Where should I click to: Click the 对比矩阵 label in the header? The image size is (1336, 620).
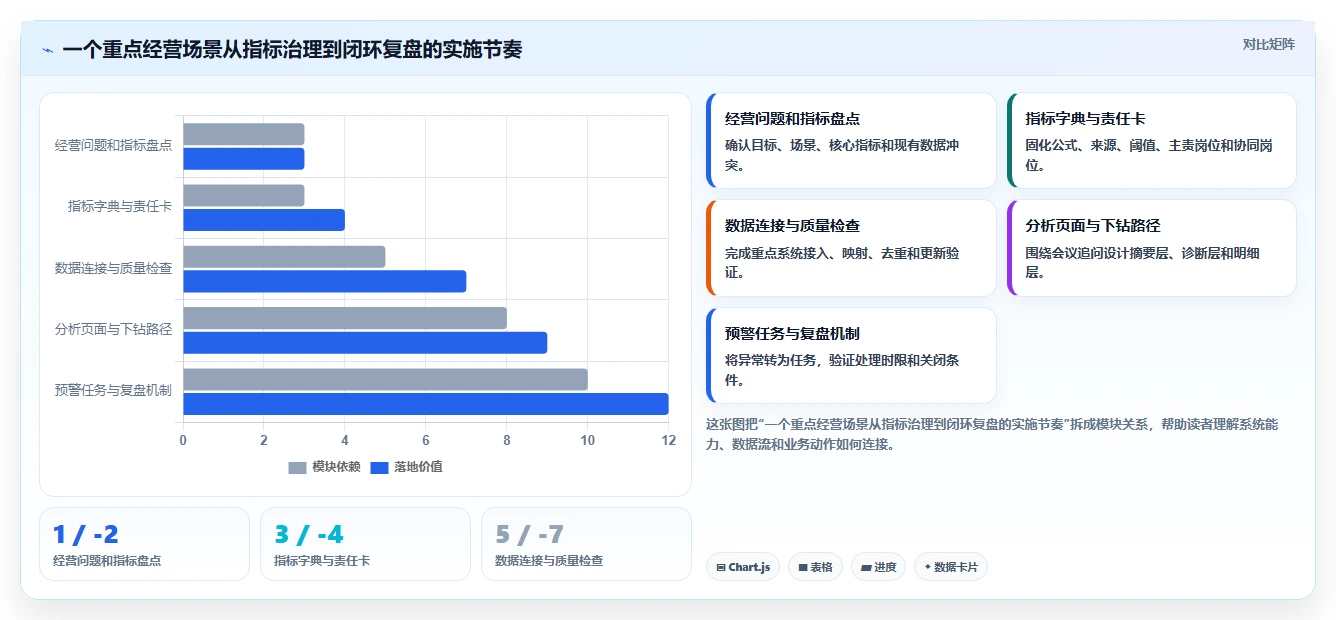click(x=1268, y=44)
